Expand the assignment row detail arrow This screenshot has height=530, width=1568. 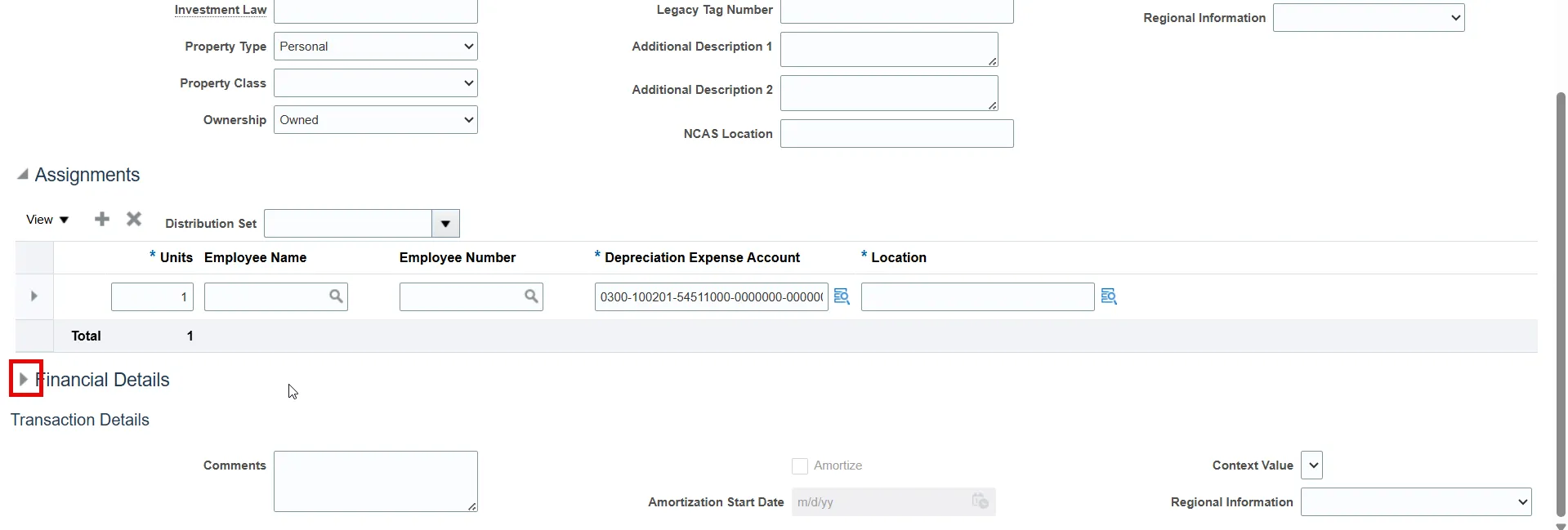34,296
